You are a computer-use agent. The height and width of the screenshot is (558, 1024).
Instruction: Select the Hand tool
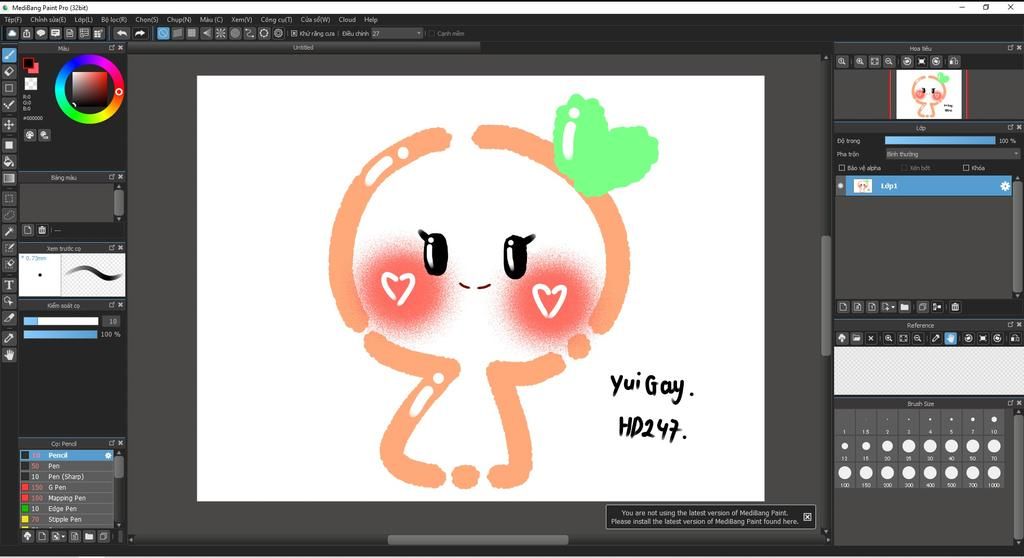(9, 355)
